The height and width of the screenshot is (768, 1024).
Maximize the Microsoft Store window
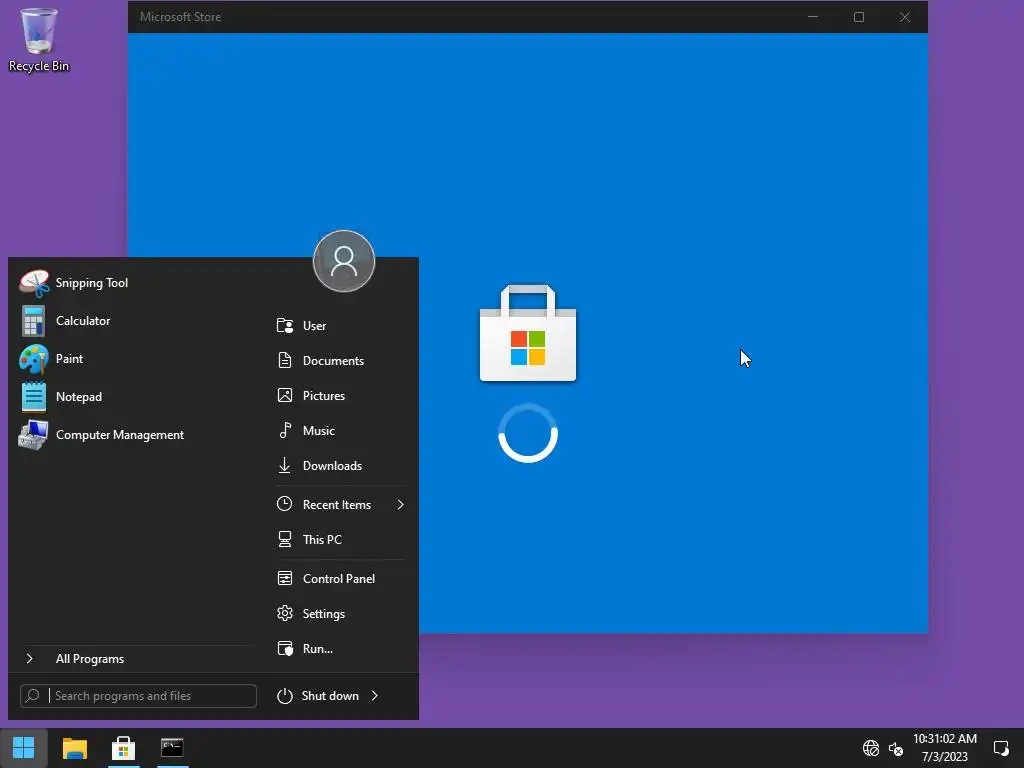click(859, 17)
